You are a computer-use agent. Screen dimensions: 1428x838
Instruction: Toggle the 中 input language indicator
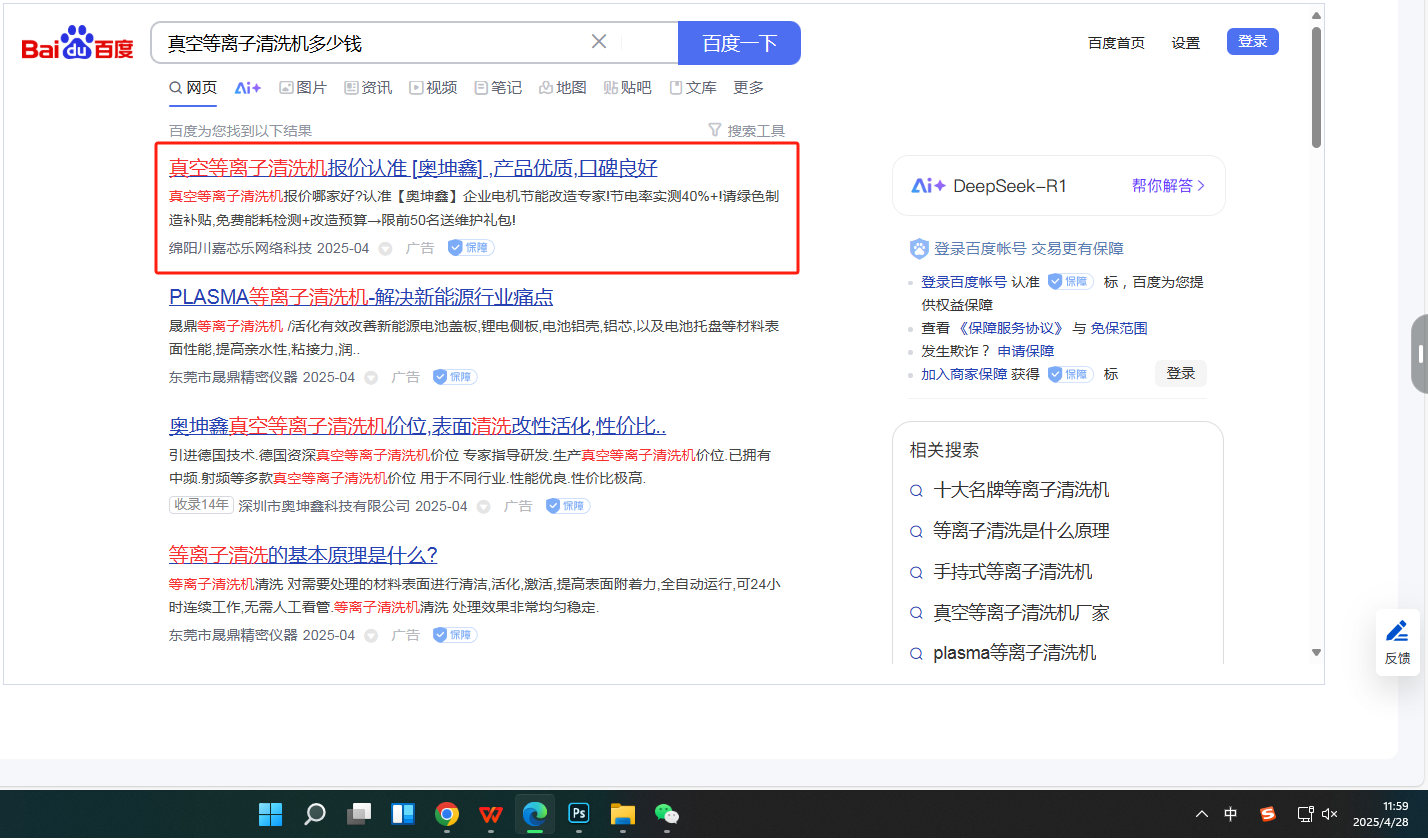(x=1231, y=814)
